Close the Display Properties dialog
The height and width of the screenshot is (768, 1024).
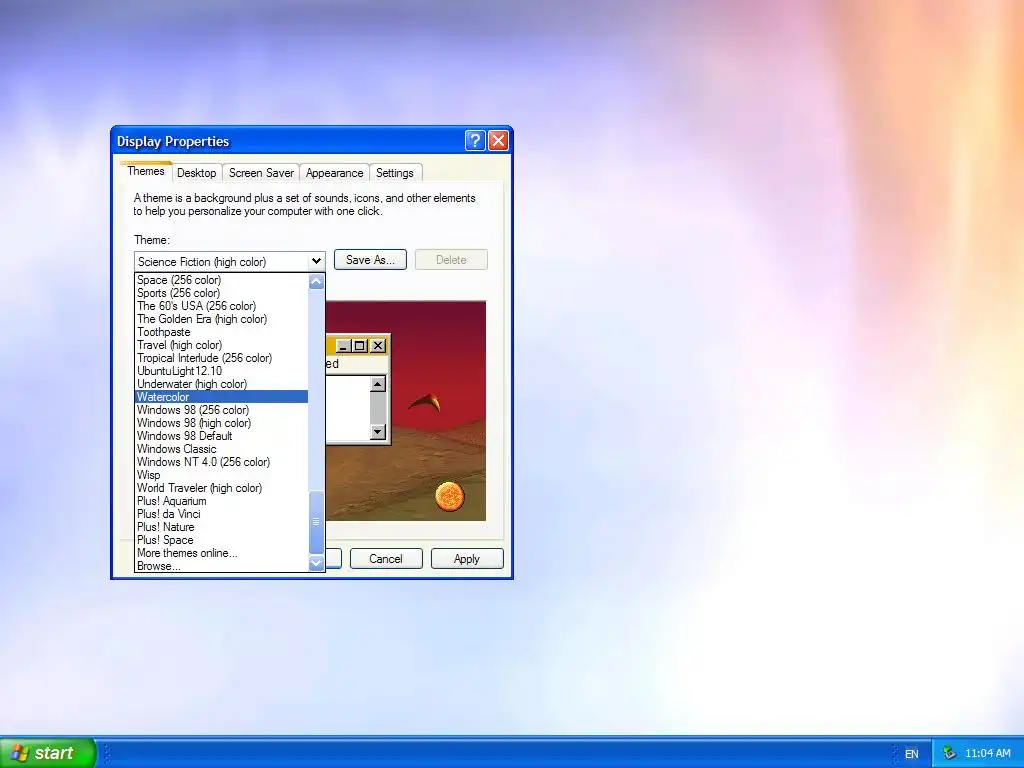[x=498, y=140]
